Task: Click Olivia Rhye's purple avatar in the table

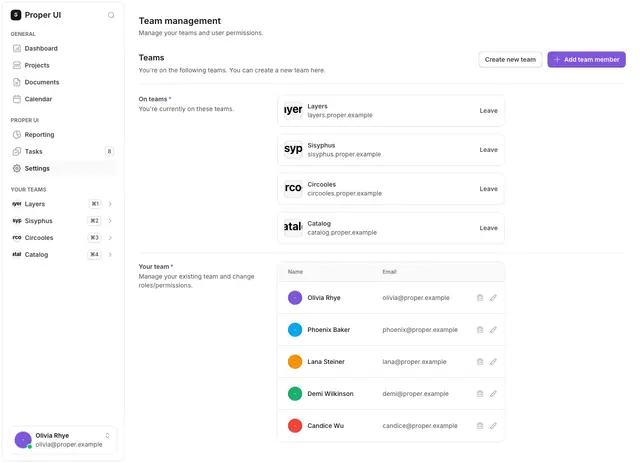Action: click(x=295, y=298)
